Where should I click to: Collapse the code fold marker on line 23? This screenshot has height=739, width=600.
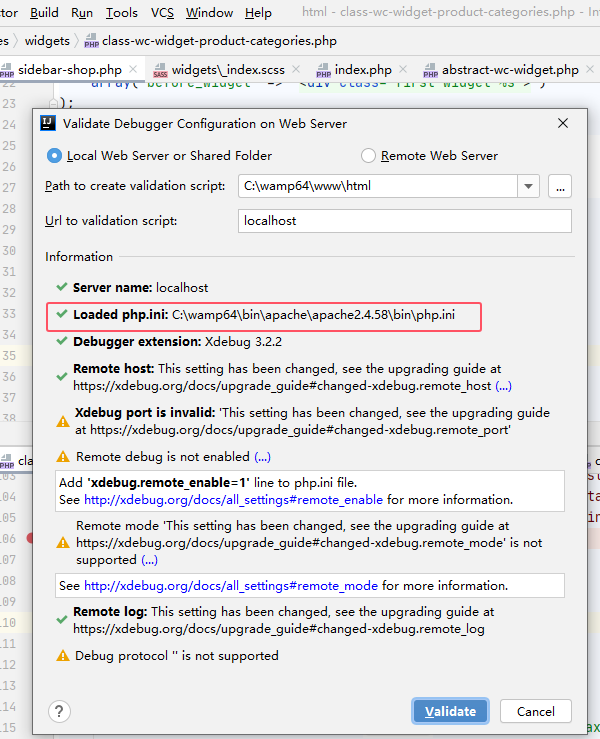coord(53,103)
